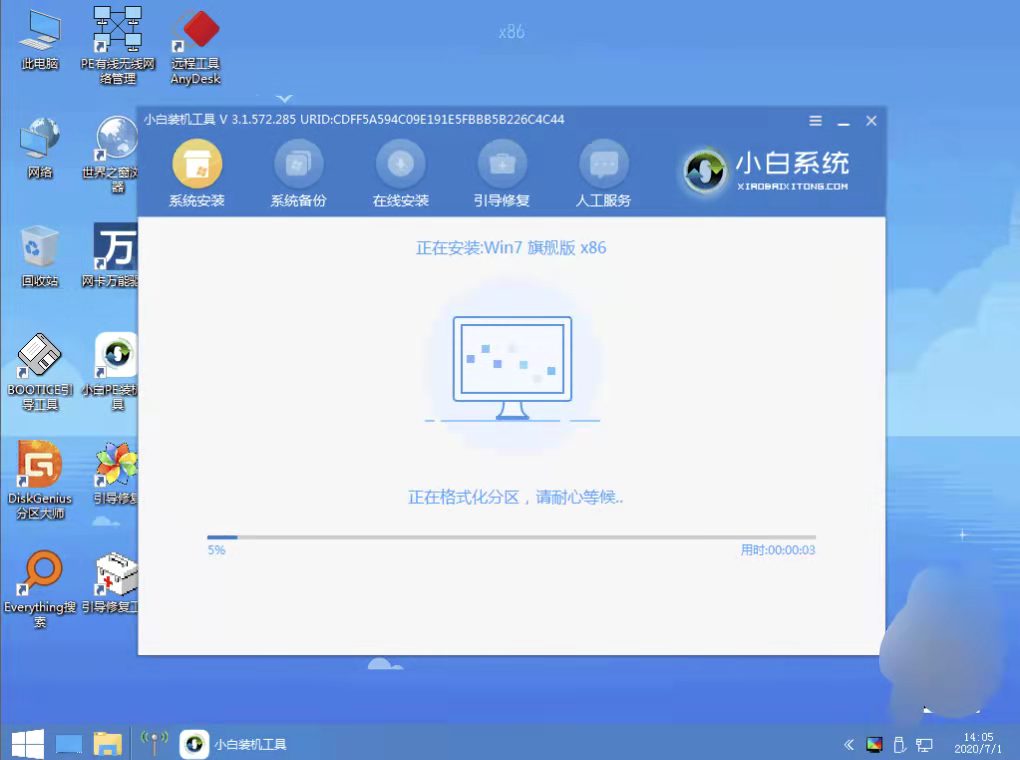Select the 系统安装 (System Install) tab

196,172
